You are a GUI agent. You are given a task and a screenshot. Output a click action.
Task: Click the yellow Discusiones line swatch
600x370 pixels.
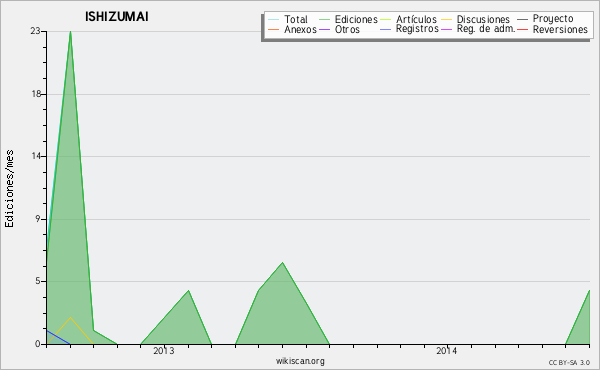click(447, 20)
